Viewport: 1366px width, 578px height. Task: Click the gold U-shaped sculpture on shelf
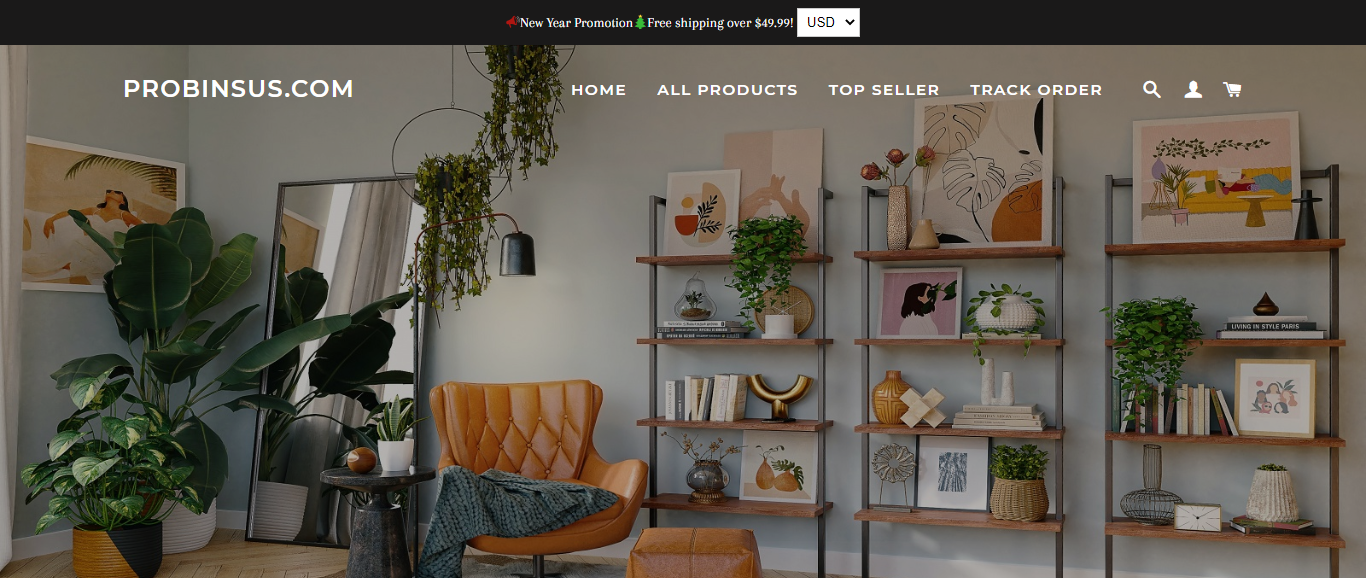[x=779, y=397]
